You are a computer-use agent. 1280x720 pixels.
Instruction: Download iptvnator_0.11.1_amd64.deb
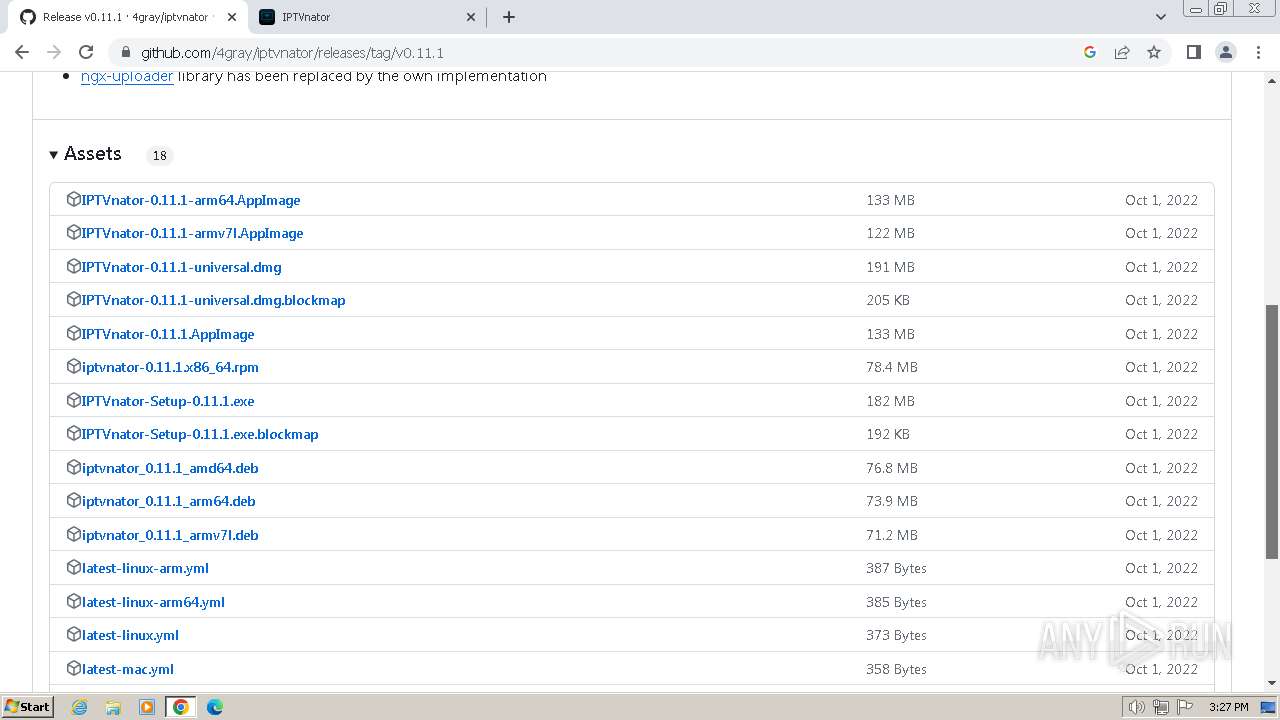170,468
